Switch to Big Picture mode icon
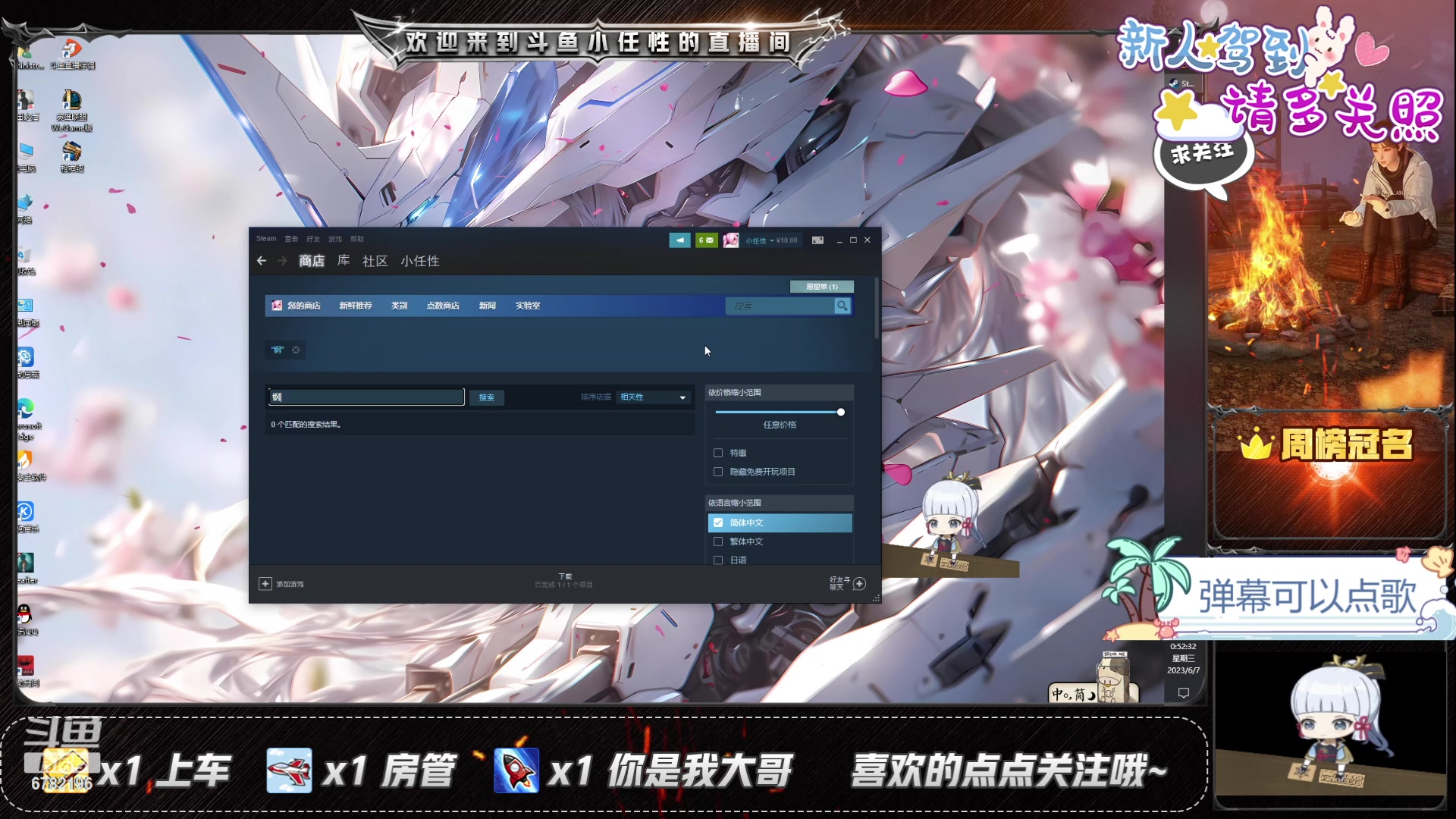The height and width of the screenshot is (819, 1456). point(817,240)
